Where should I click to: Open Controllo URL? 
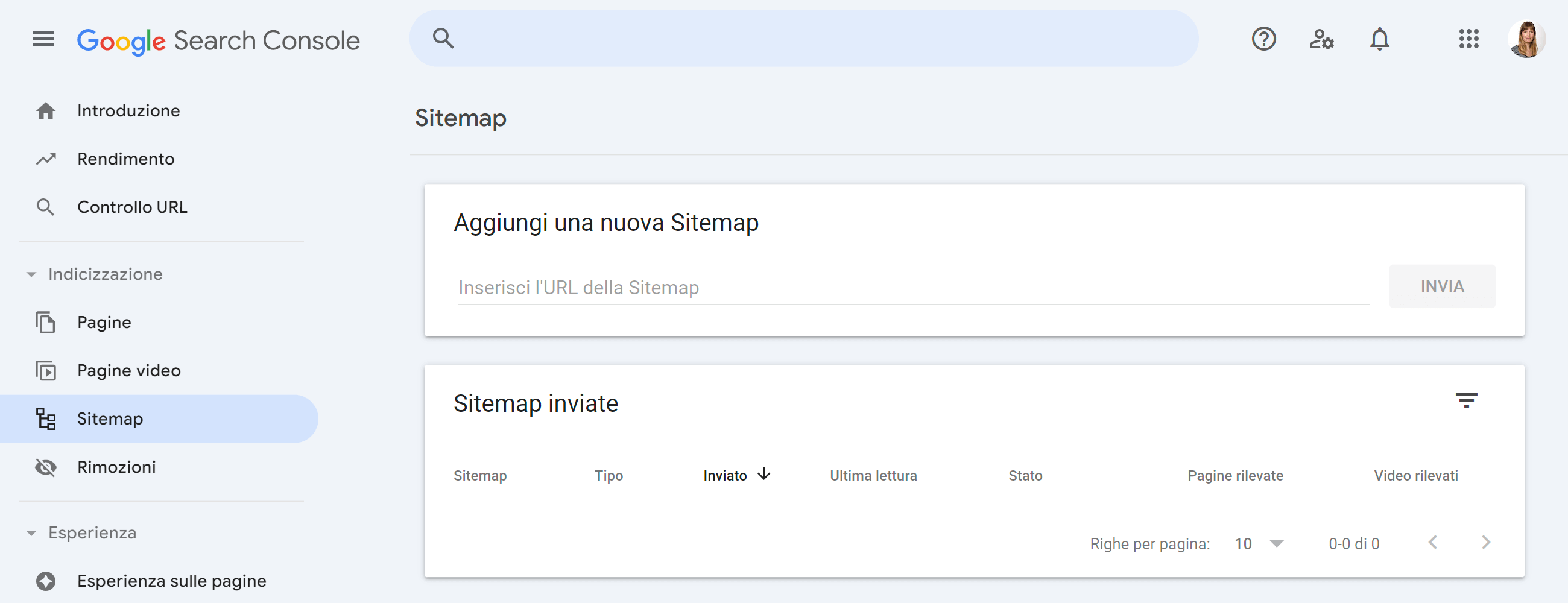(x=131, y=206)
